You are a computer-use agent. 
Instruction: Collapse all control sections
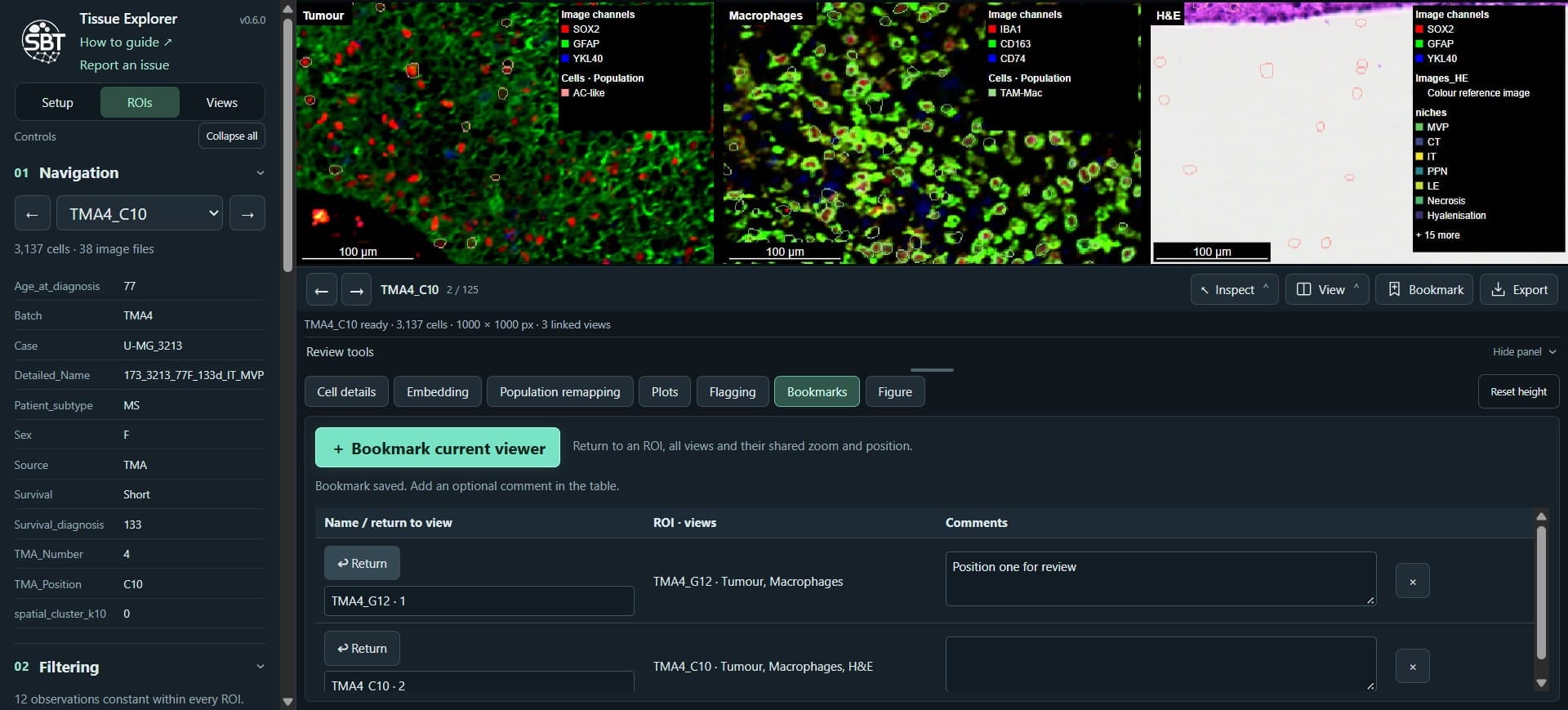coord(232,136)
